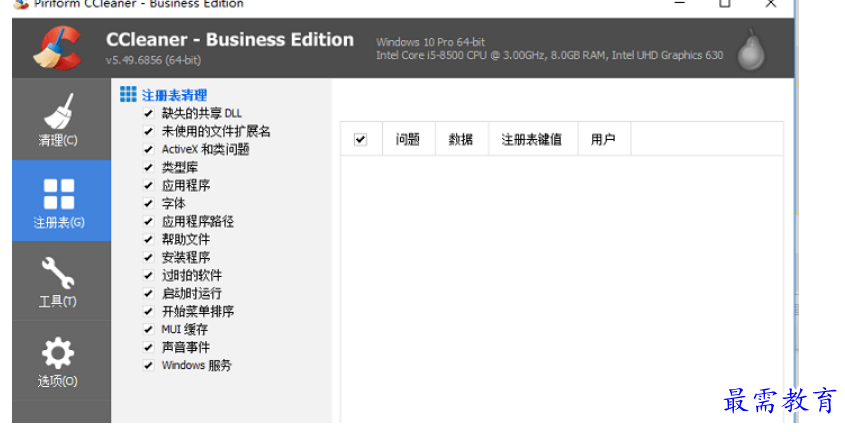Toggle MUI 缓存 checkbox
The image size is (845, 432).
coord(148,329)
